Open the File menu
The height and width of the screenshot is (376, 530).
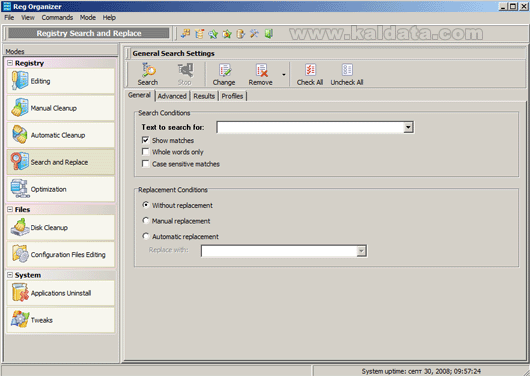(9, 18)
